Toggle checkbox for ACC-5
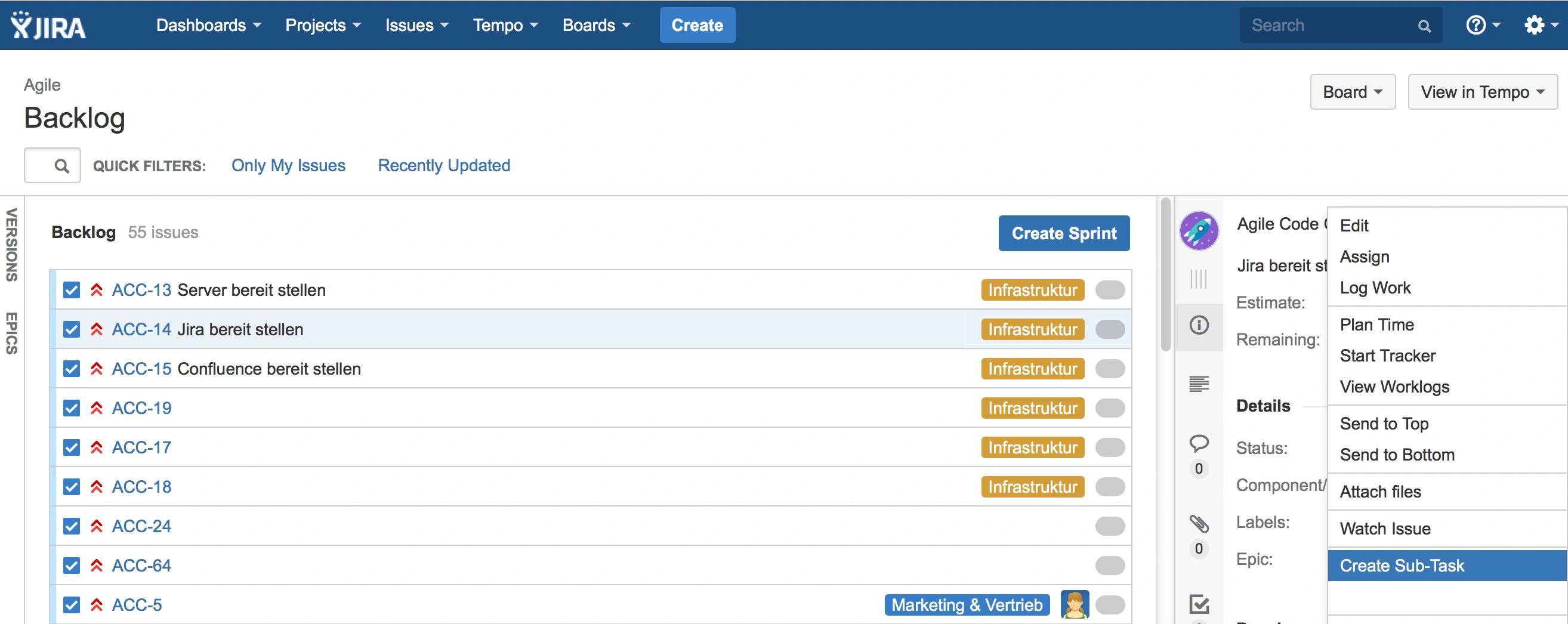The image size is (1568, 624). pyautogui.click(x=71, y=605)
